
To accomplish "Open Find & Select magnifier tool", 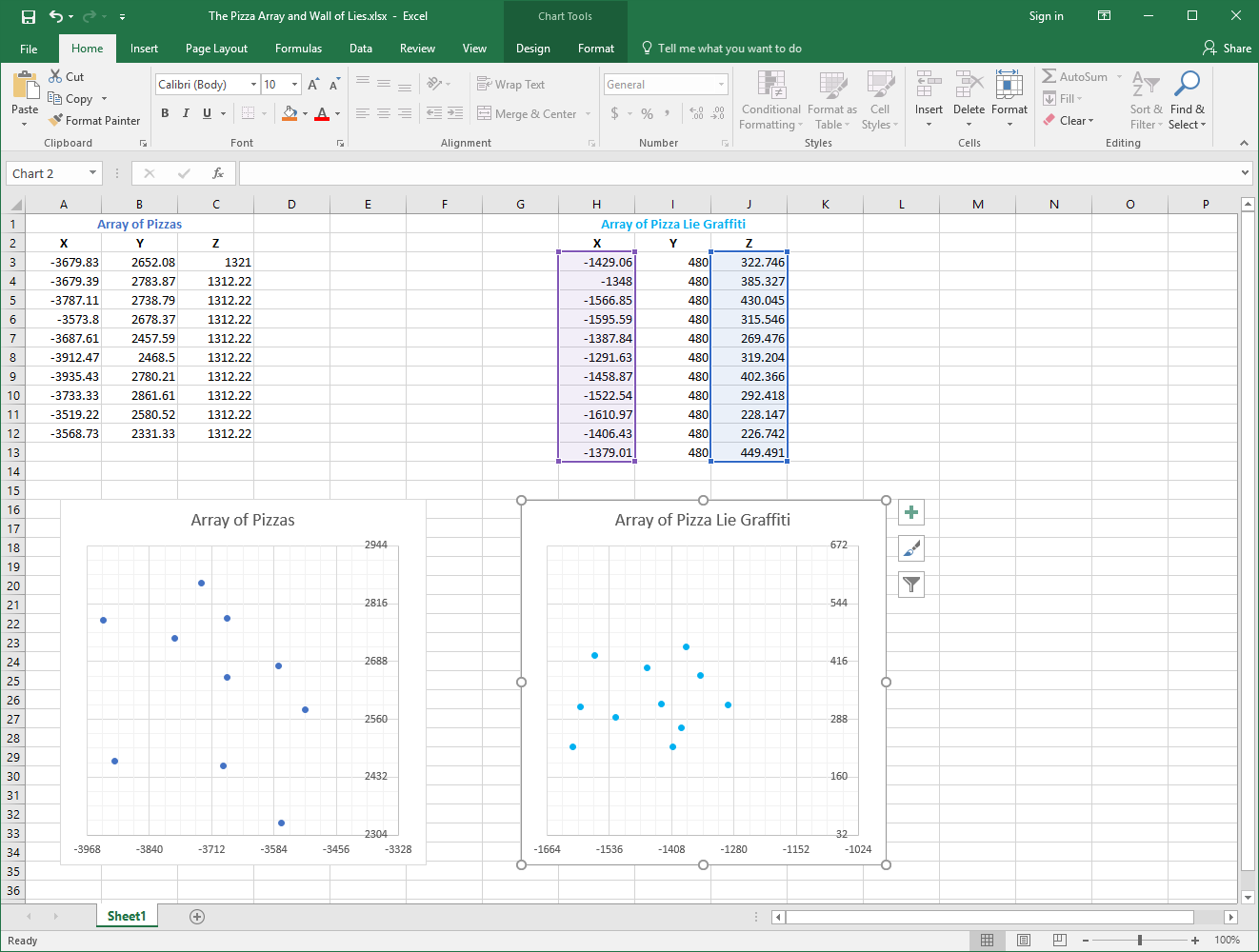I will point(1187,85).
